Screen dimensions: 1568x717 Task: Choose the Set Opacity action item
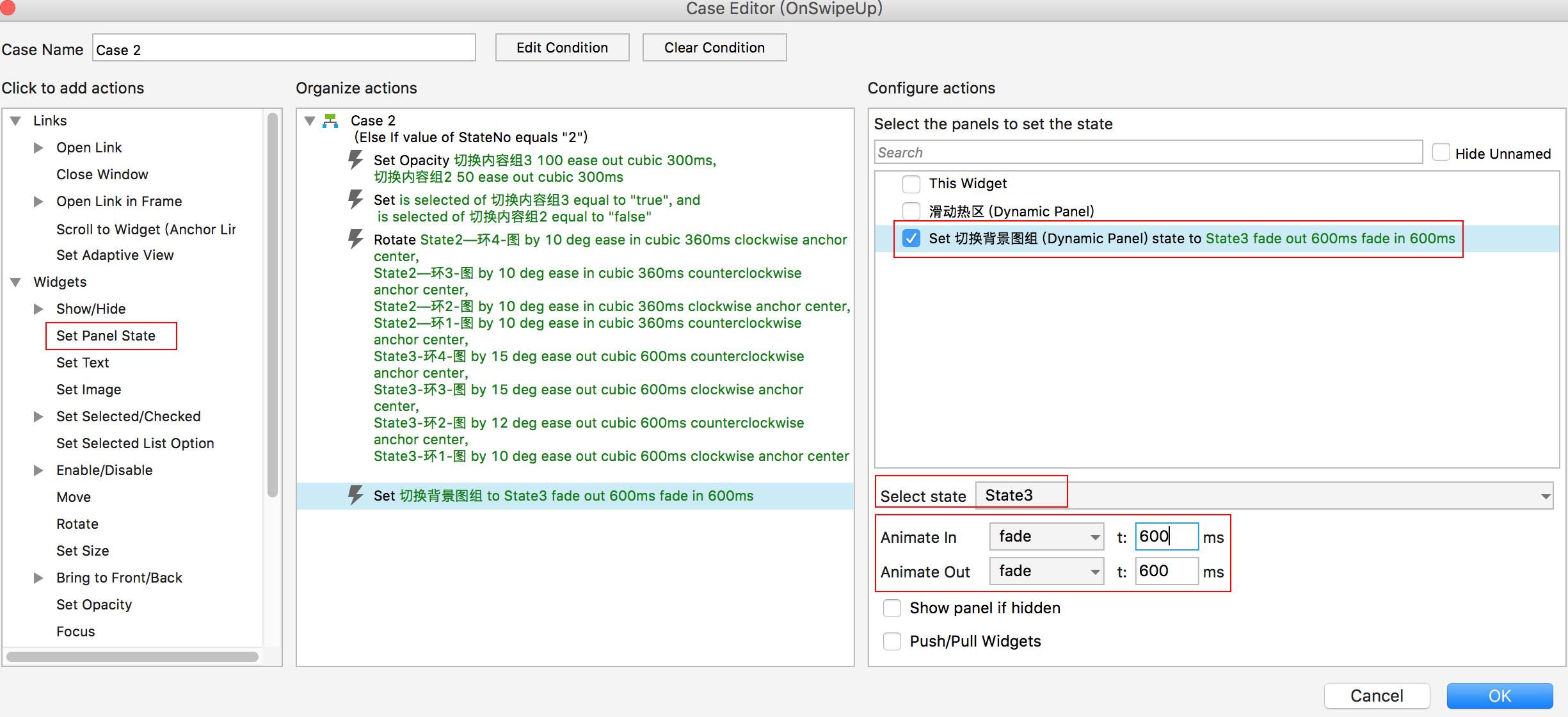94,604
